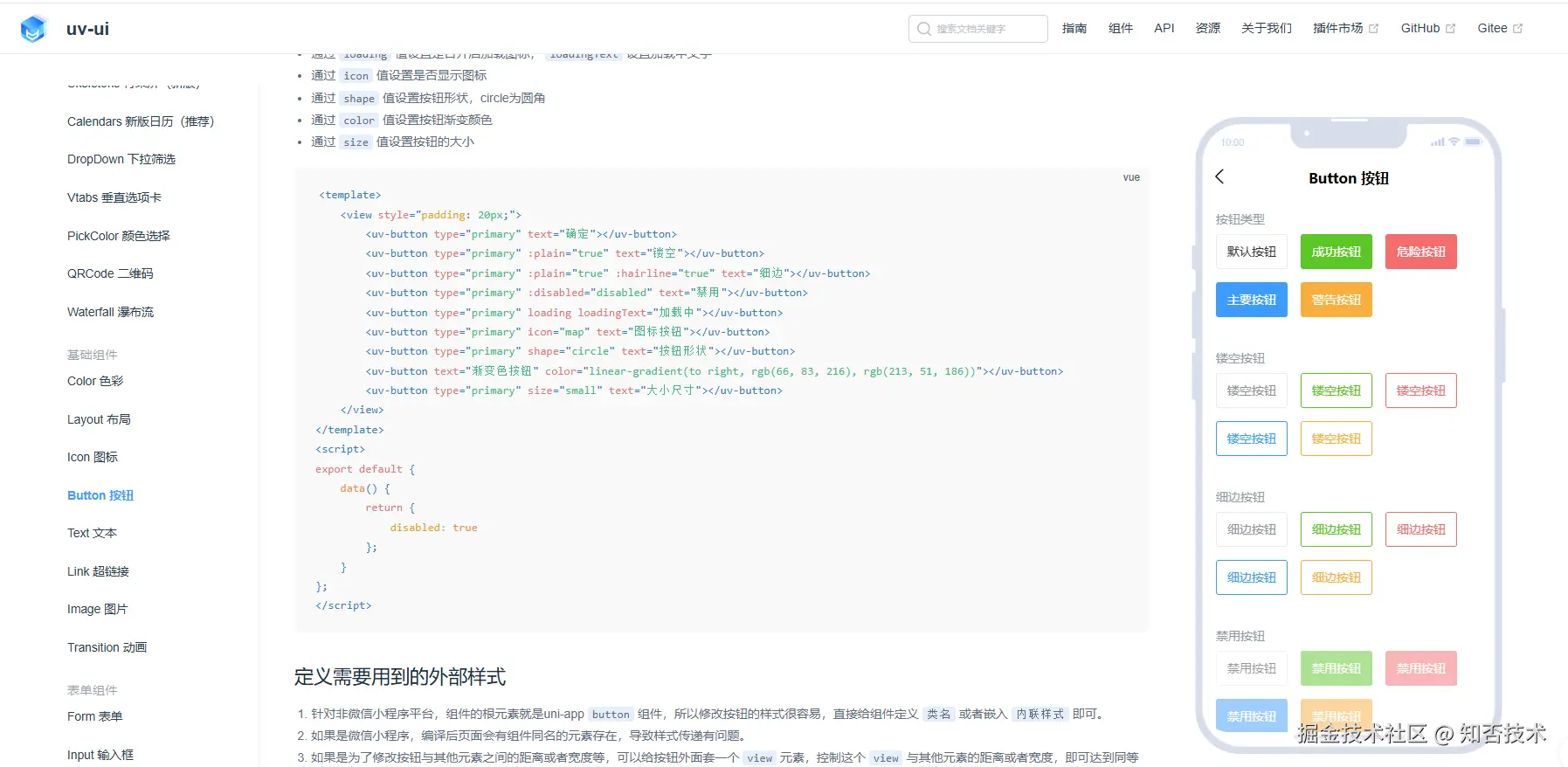The image size is (1568, 767).
Task: Click the Button 按钮 phone page title
Action: (x=1349, y=178)
